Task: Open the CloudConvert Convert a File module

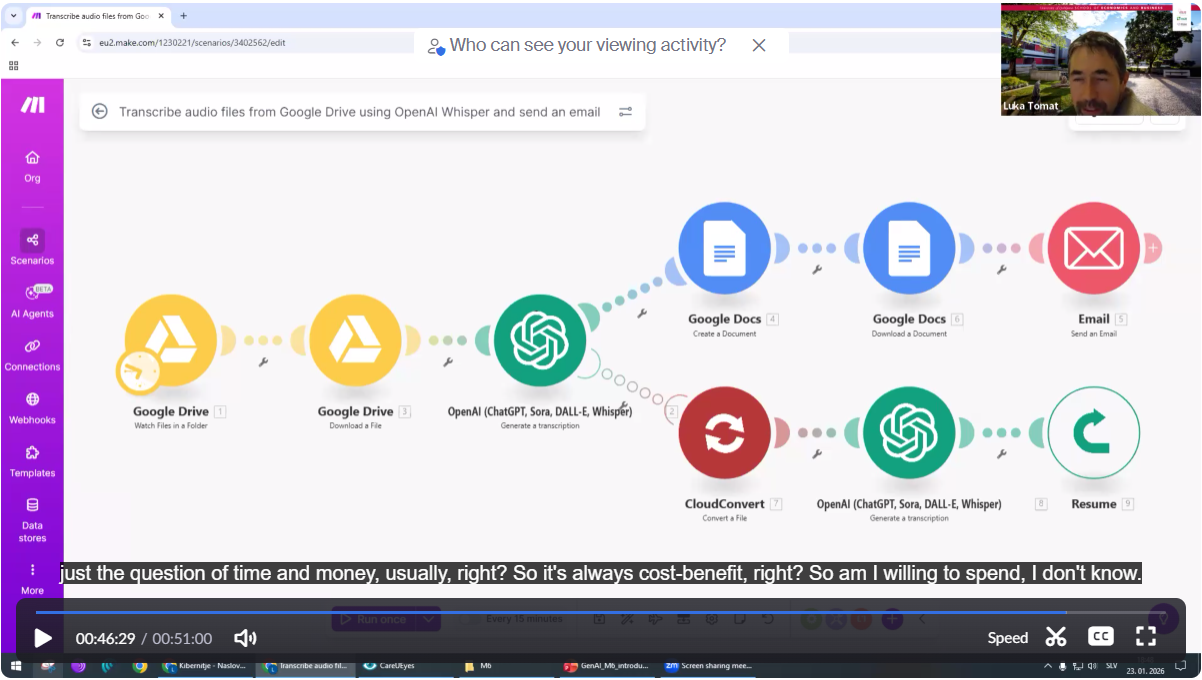Action: click(724, 433)
